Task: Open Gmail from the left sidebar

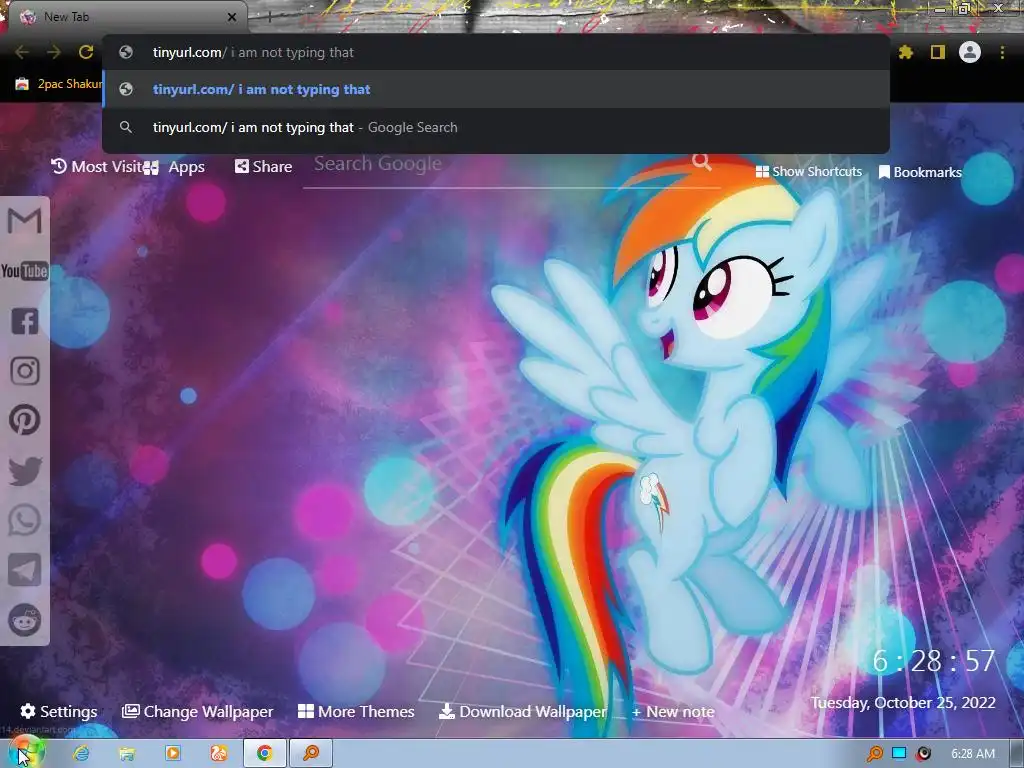Action: click(24, 221)
